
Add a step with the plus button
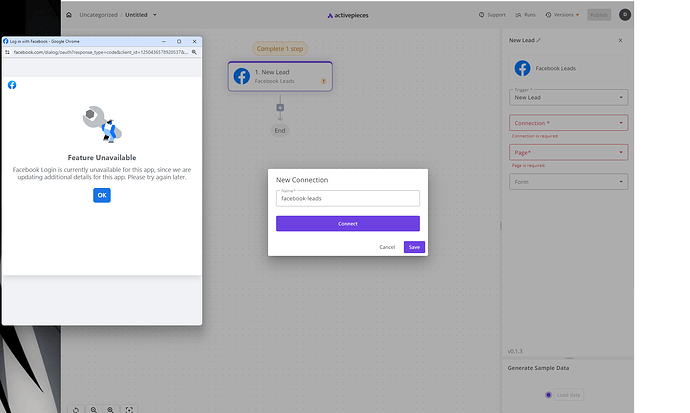[x=280, y=108]
